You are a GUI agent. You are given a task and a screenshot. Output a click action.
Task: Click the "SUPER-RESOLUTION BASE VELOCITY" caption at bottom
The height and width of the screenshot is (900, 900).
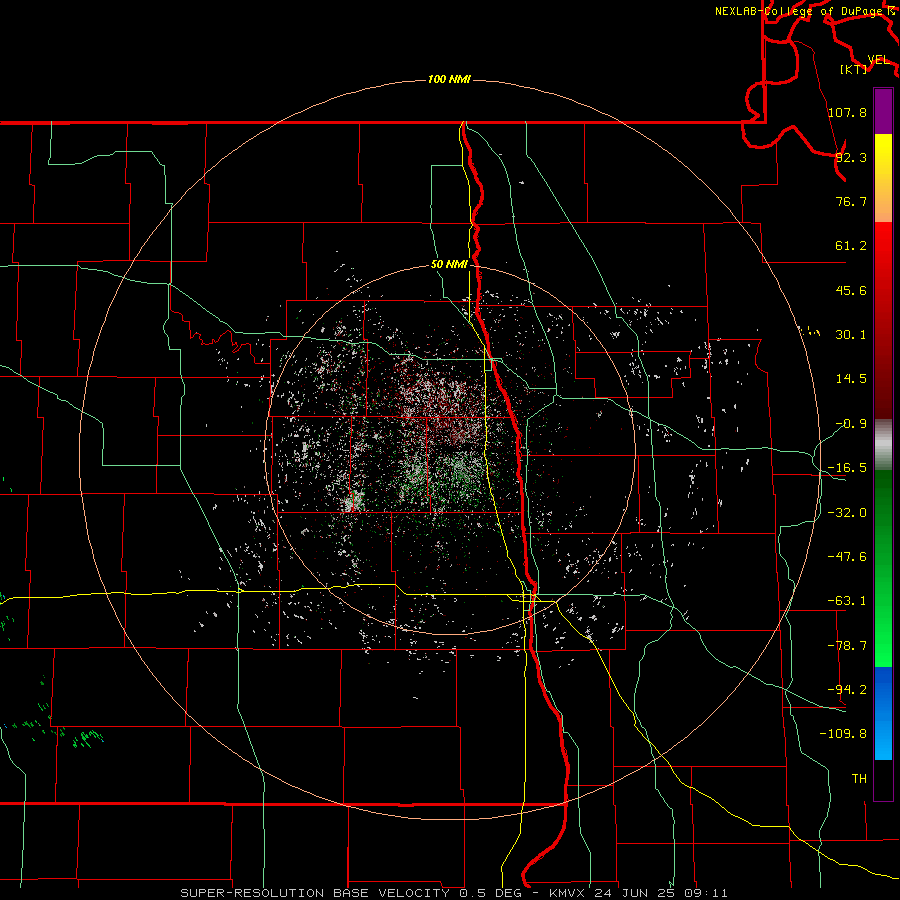tap(315, 893)
